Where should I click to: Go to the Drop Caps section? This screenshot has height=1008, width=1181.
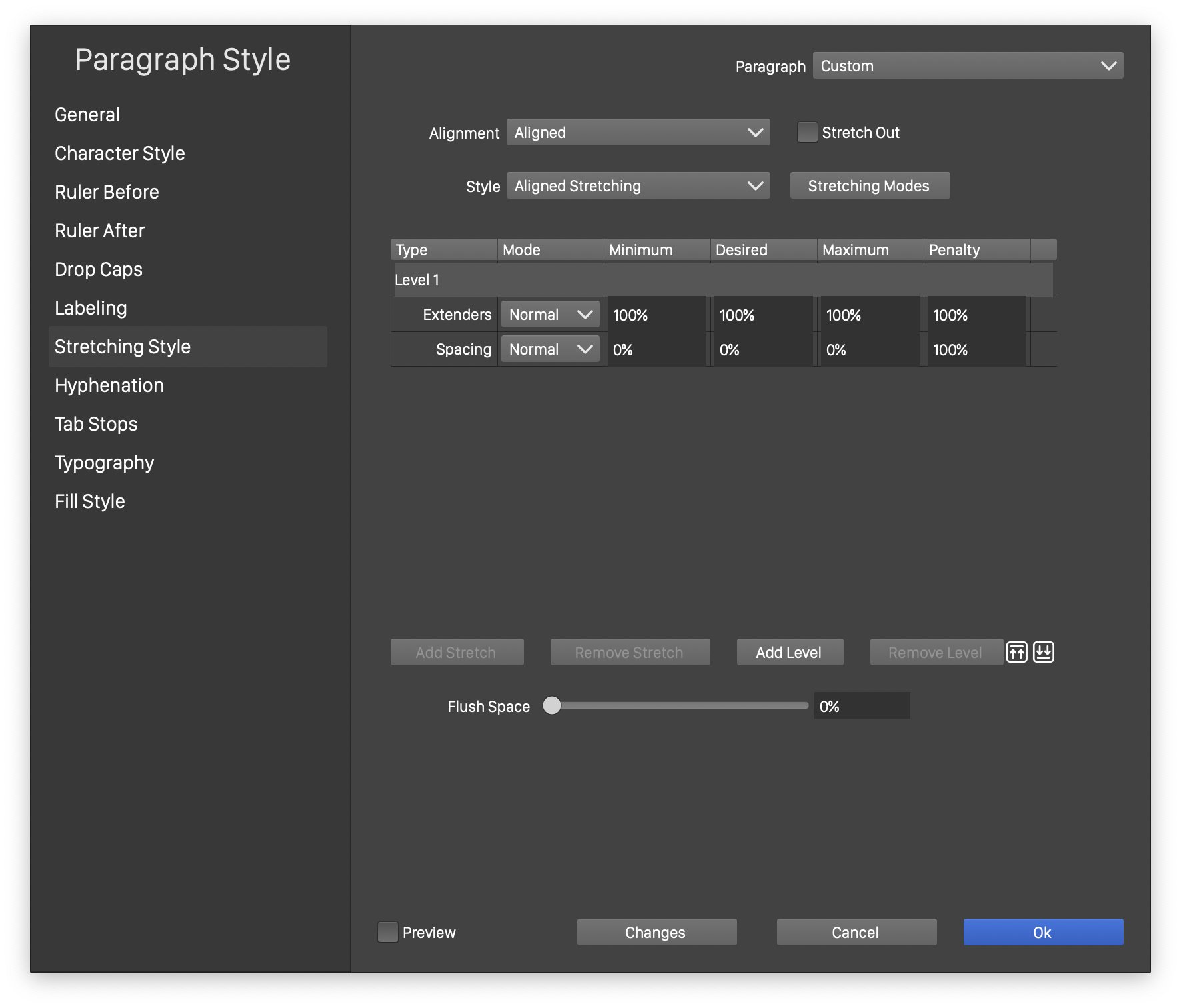pyautogui.click(x=99, y=269)
